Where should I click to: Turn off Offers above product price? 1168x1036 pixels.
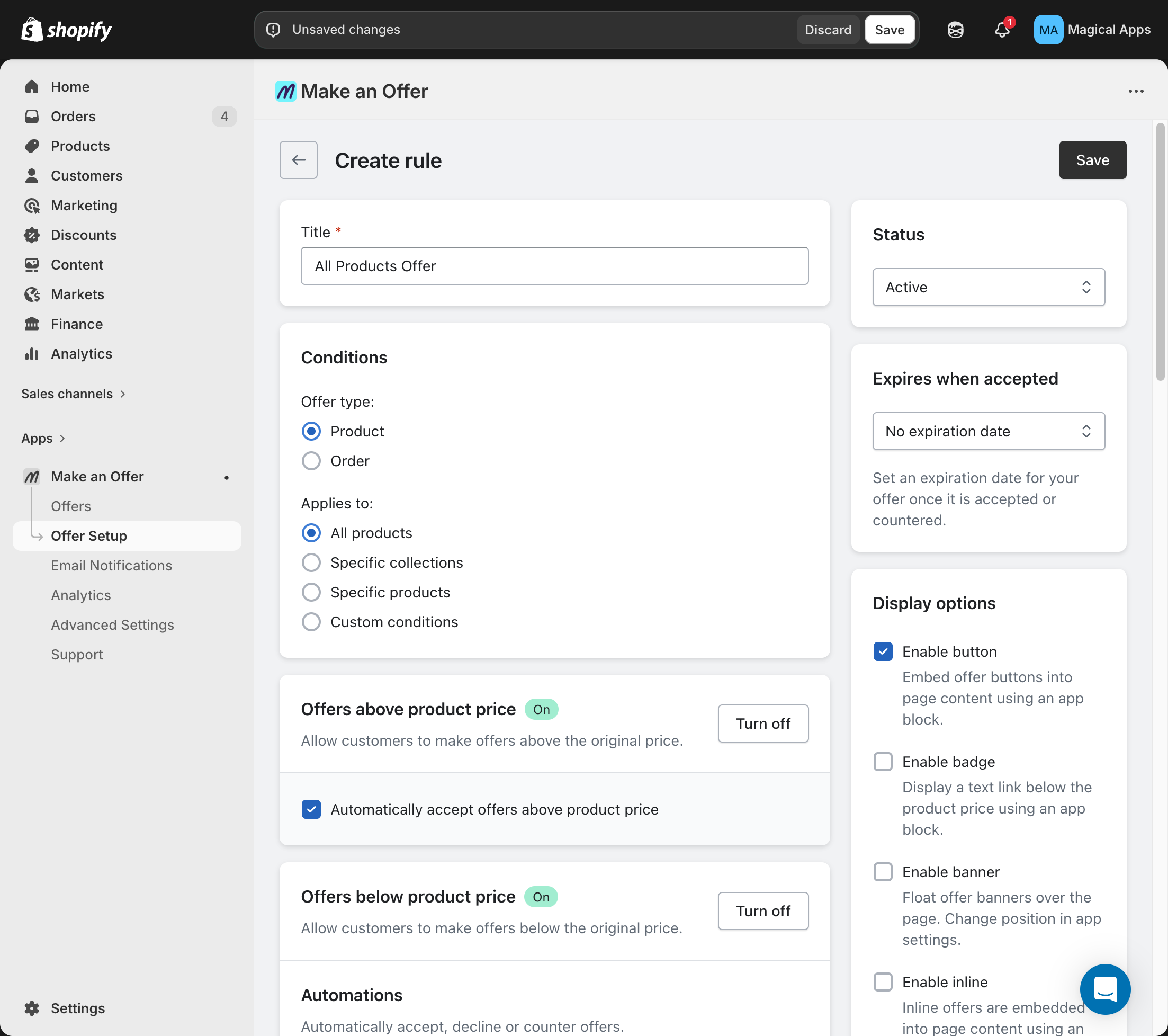(x=762, y=724)
